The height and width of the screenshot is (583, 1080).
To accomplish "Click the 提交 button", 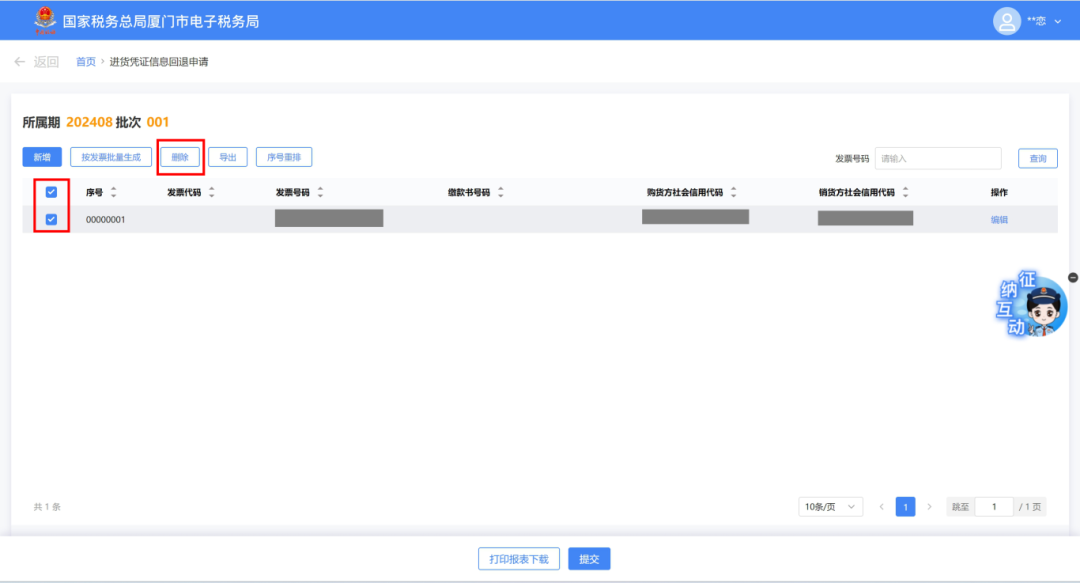I will point(589,559).
